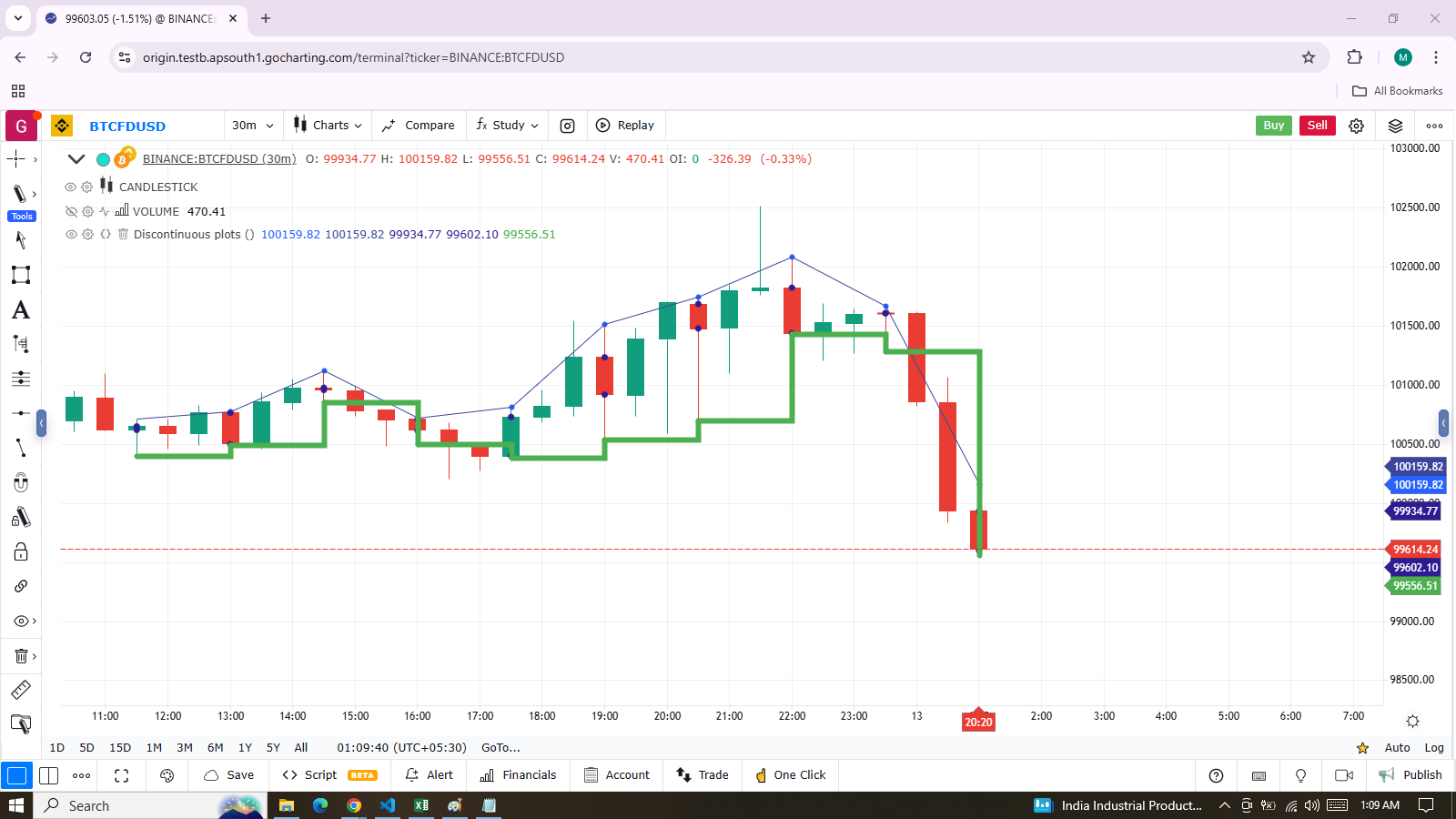This screenshot has width=1456, height=819.
Task: Click the rectangle shape drawing tool
Action: click(21, 275)
